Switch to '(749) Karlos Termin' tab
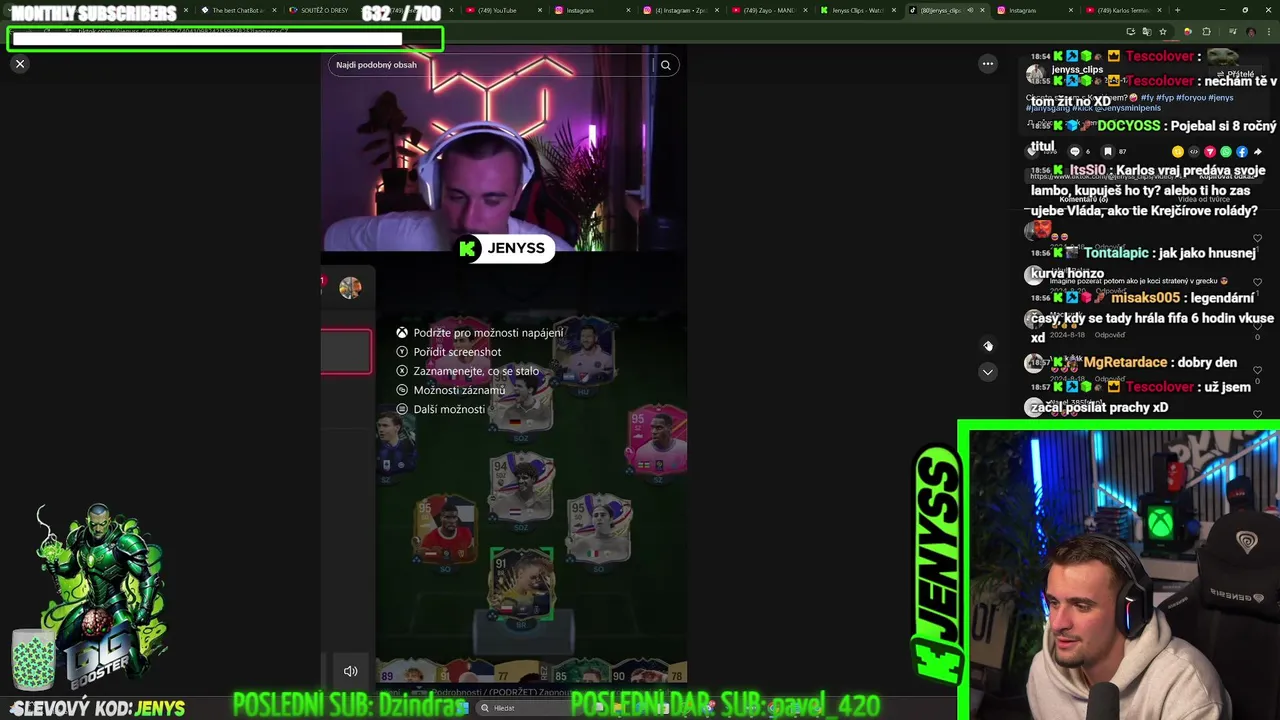 (1124, 10)
